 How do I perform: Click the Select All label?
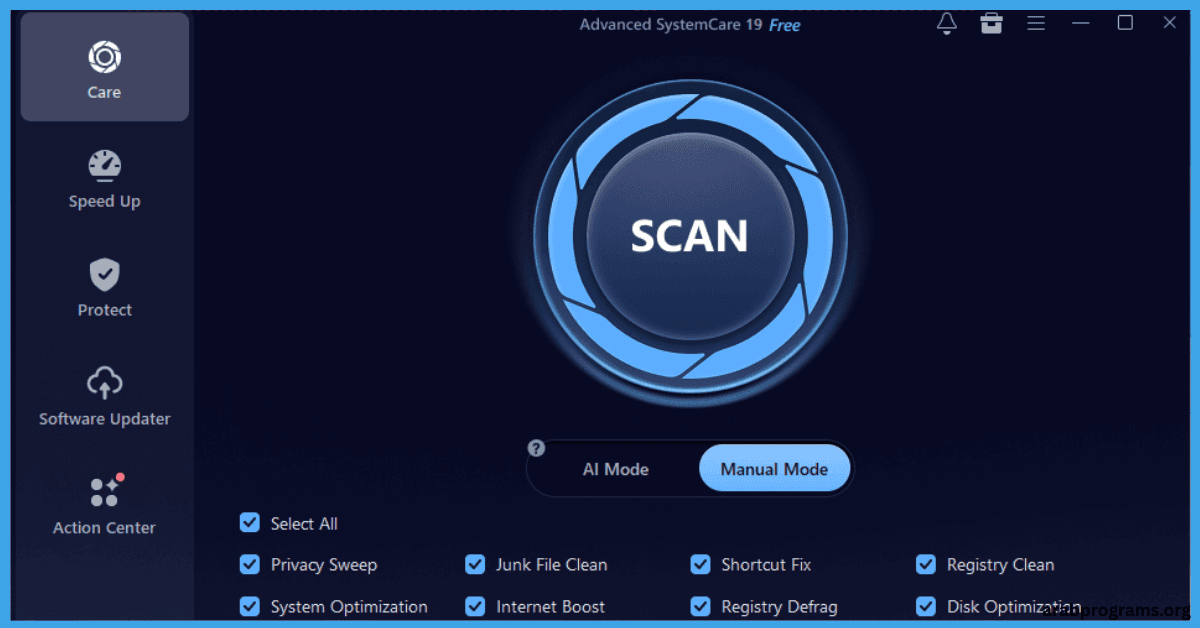click(x=304, y=524)
